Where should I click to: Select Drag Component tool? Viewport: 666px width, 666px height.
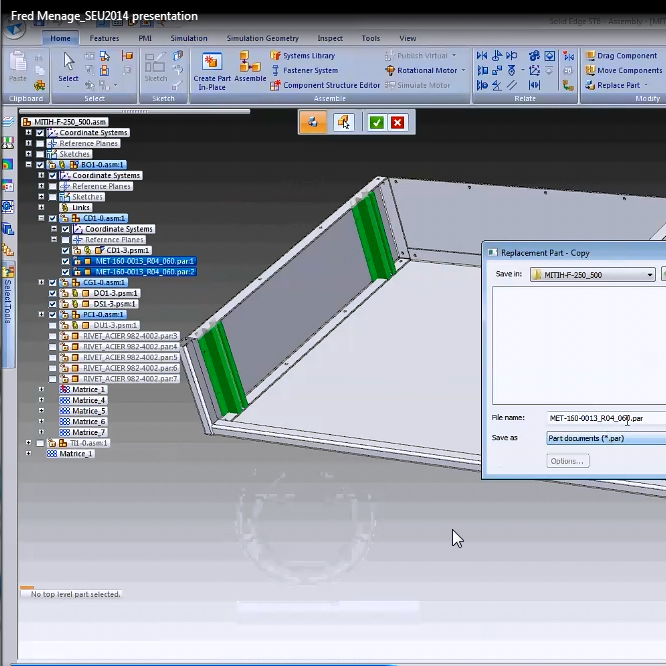pyautogui.click(x=621, y=56)
